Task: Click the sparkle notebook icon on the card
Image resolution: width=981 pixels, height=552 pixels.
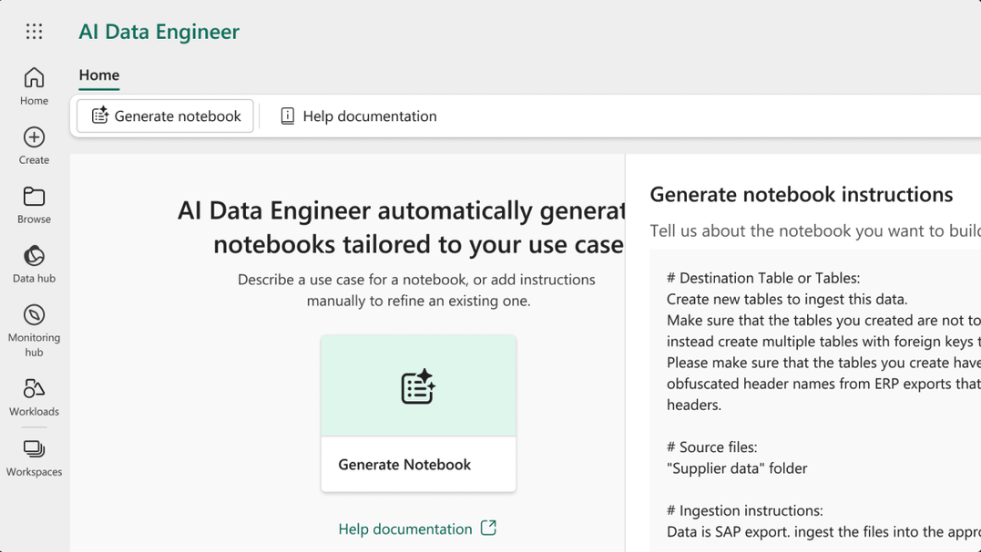Action: (x=418, y=387)
